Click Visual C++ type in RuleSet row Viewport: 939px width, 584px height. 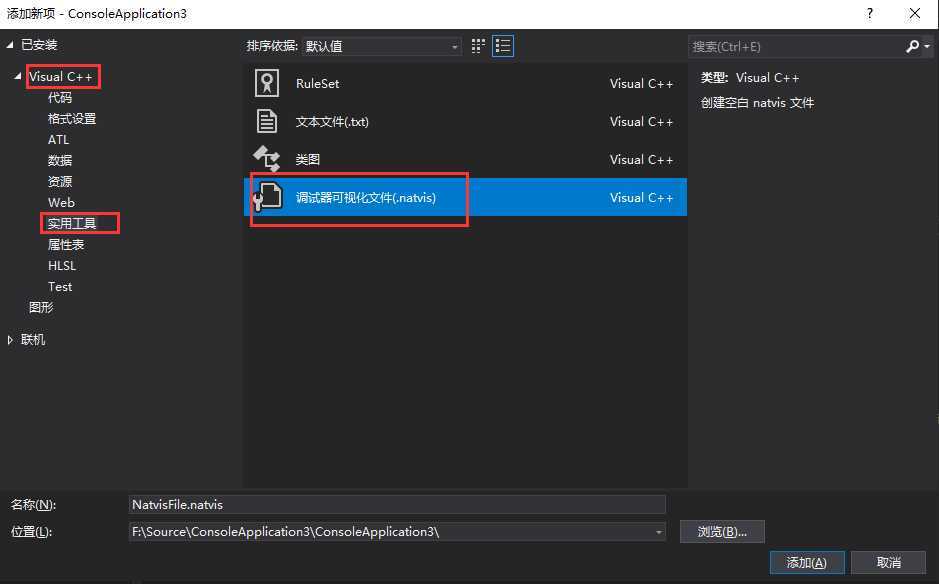[641, 83]
